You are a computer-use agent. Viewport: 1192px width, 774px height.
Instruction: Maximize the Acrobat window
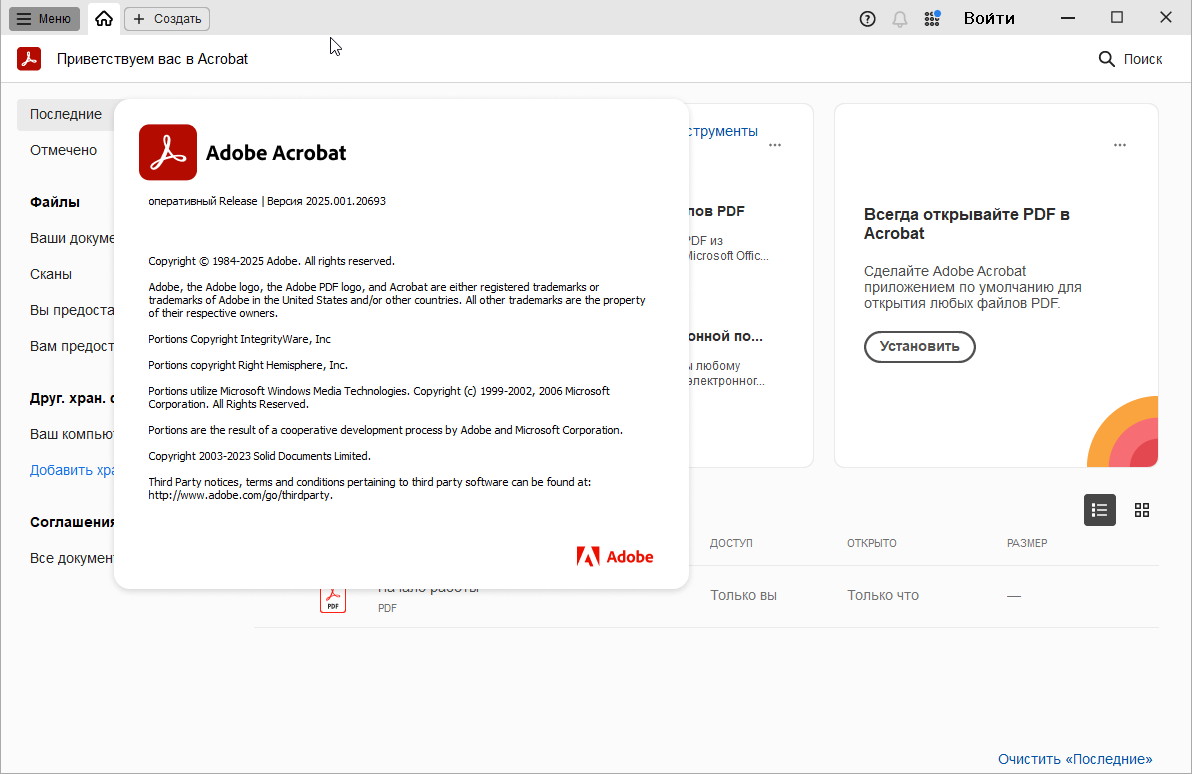(1117, 17)
